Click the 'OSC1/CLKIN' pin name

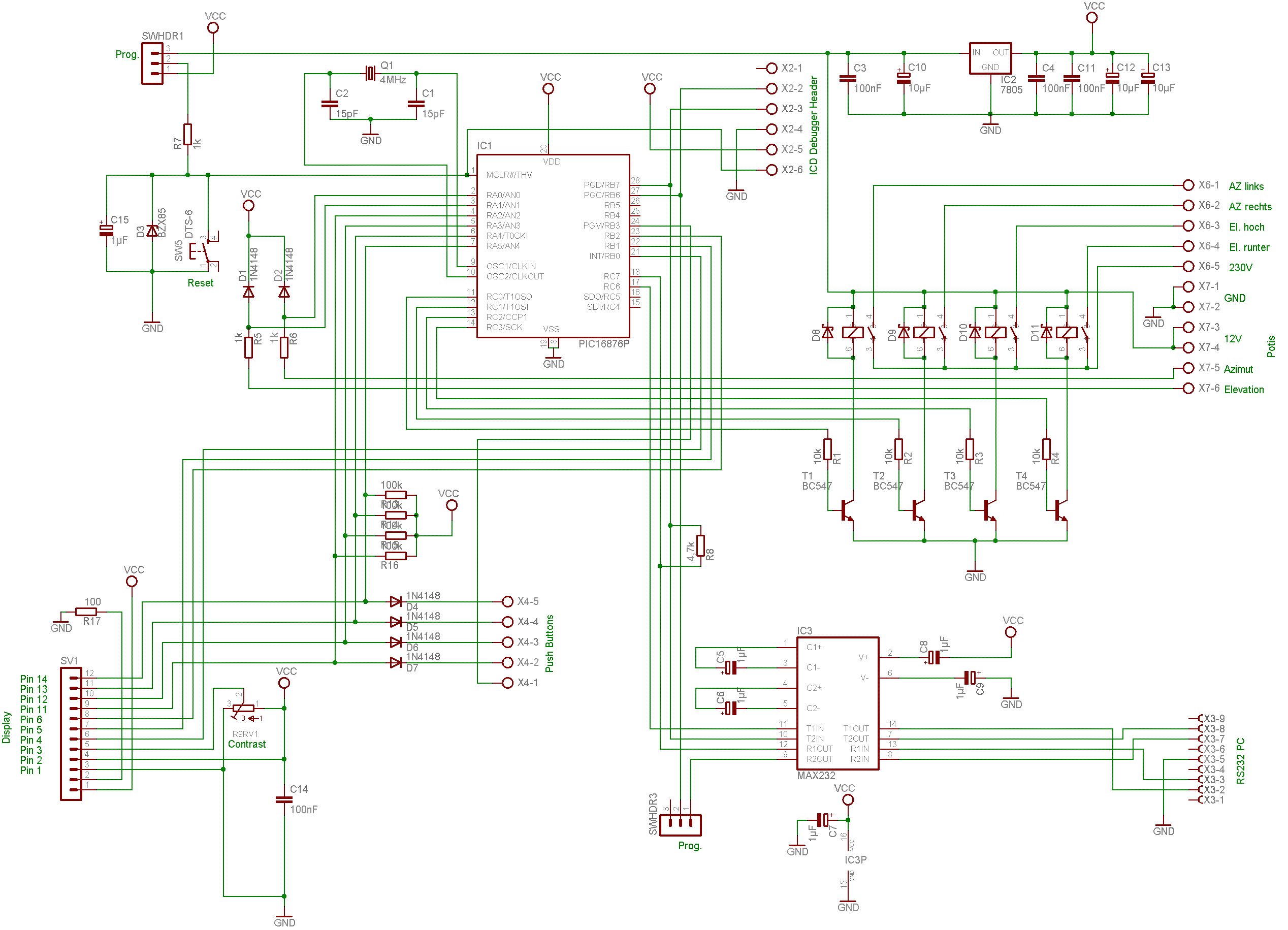tap(510, 266)
